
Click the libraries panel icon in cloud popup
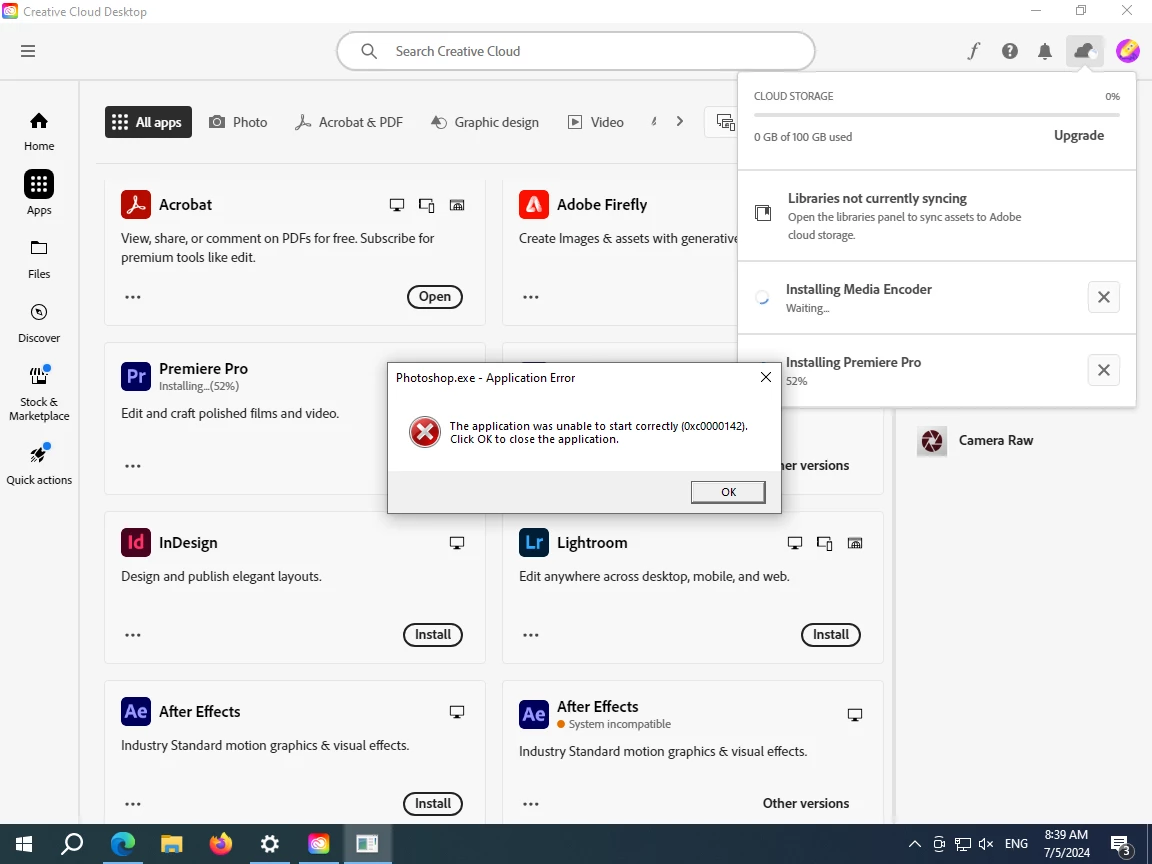coord(763,213)
